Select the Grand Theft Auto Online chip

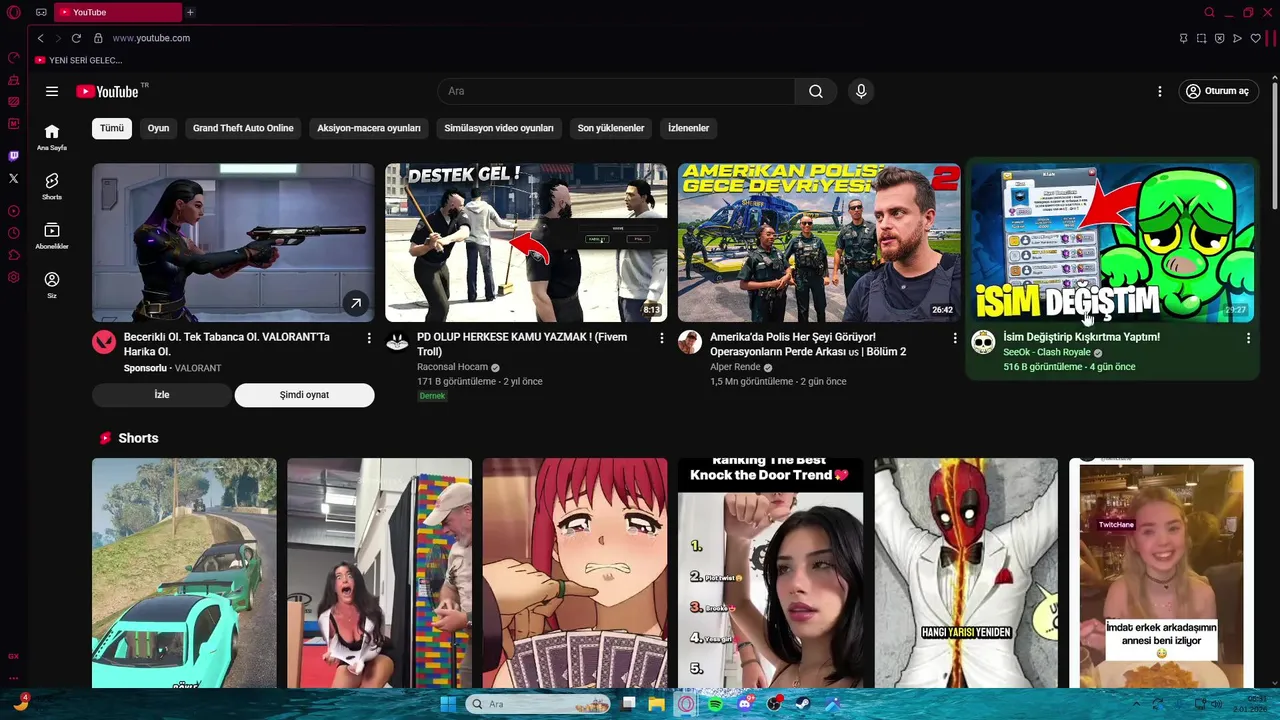243,128
